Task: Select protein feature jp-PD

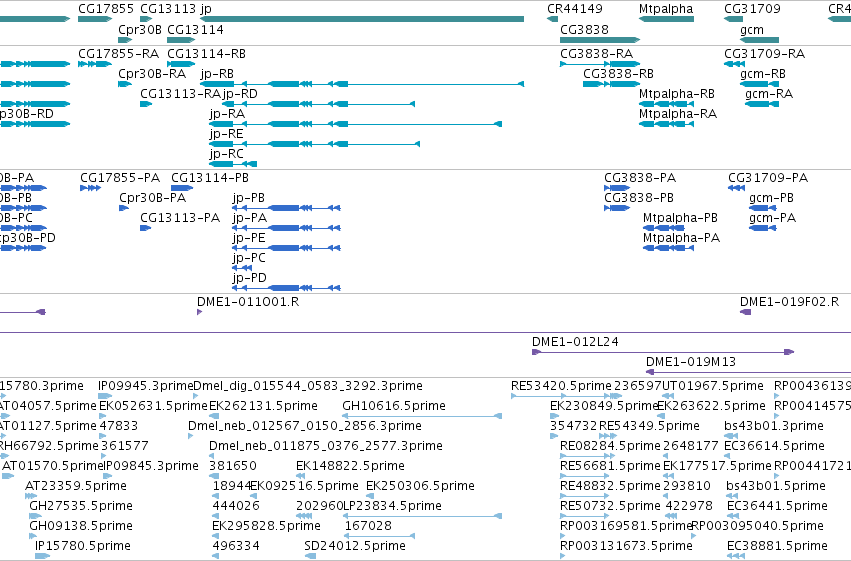Action: (x=287, y=288)
